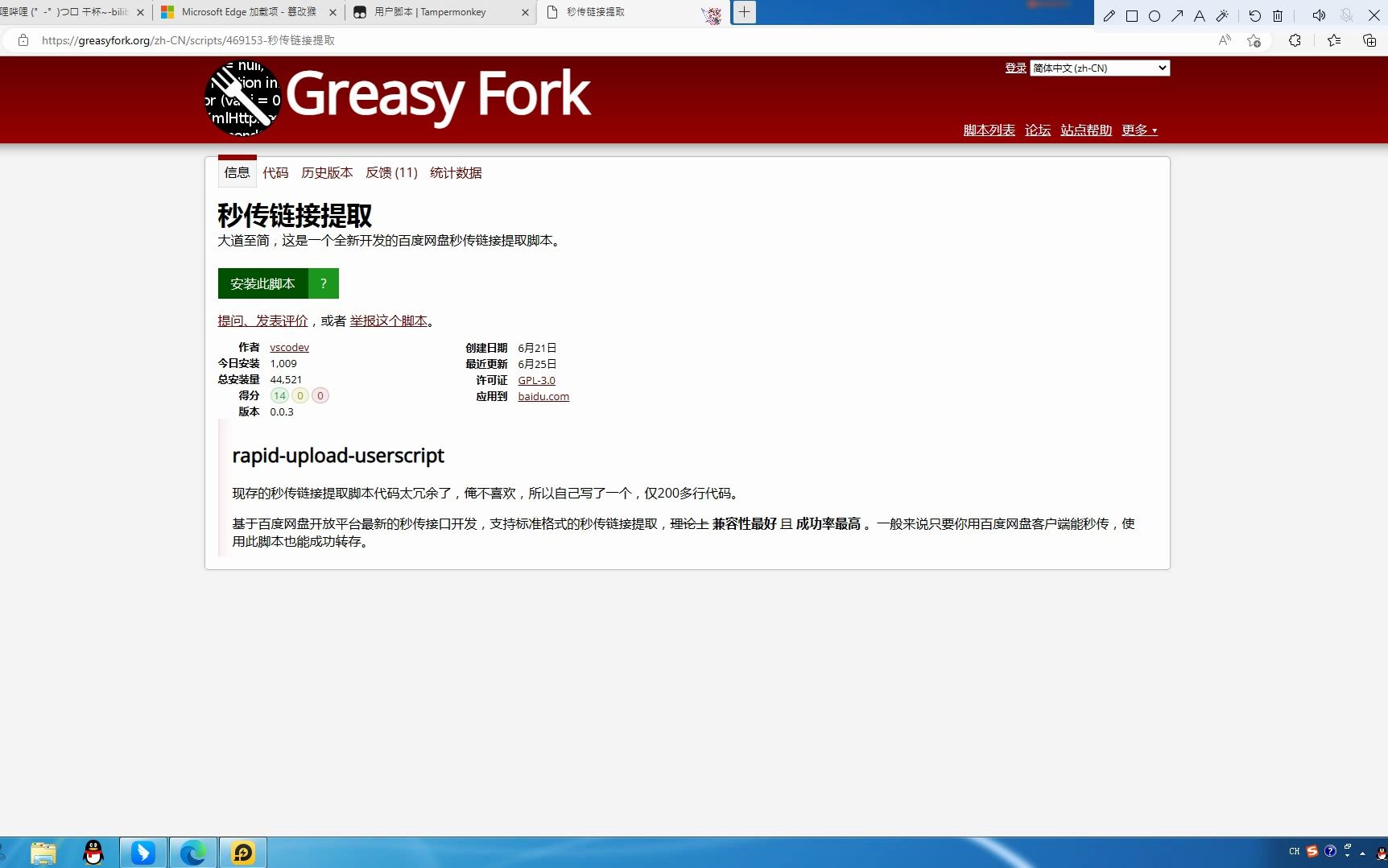Click the 秒传链接提取 script title

pyautogui.click(x=295, y=215)
